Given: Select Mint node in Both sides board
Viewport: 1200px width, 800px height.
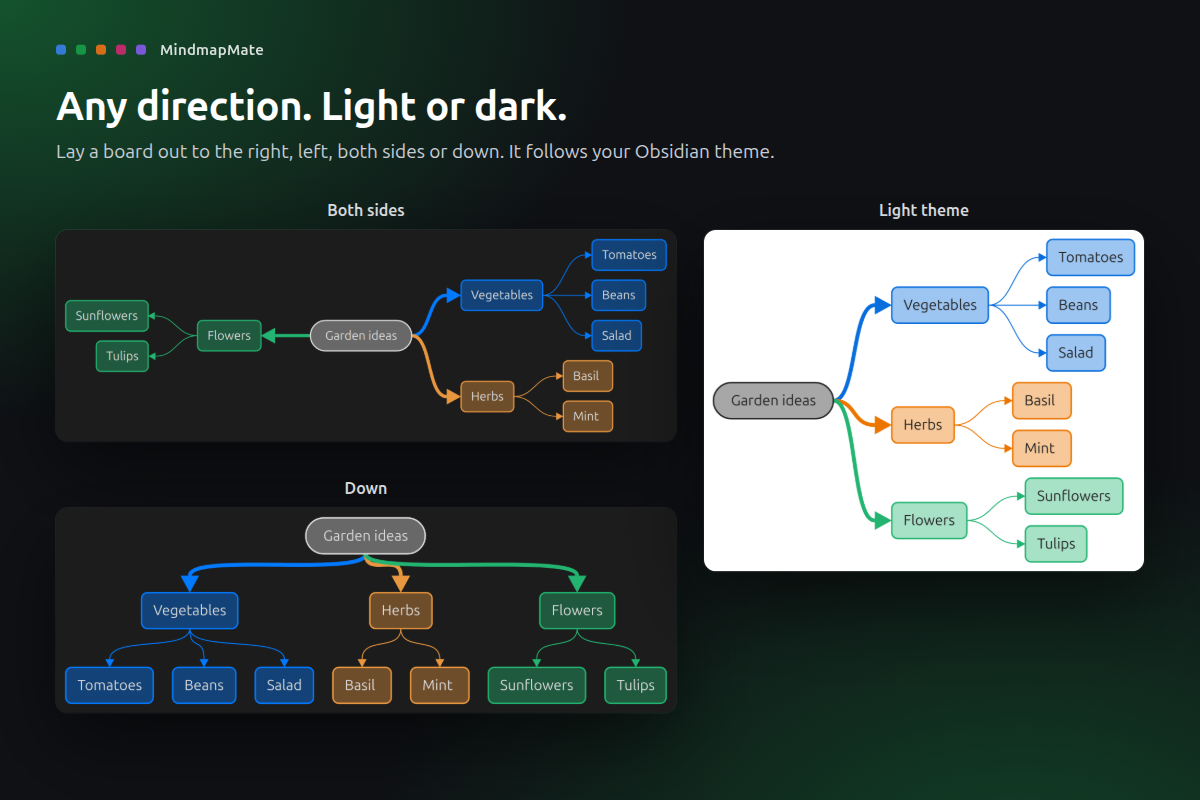Looking at the screenshot, I should coord(587,416).
